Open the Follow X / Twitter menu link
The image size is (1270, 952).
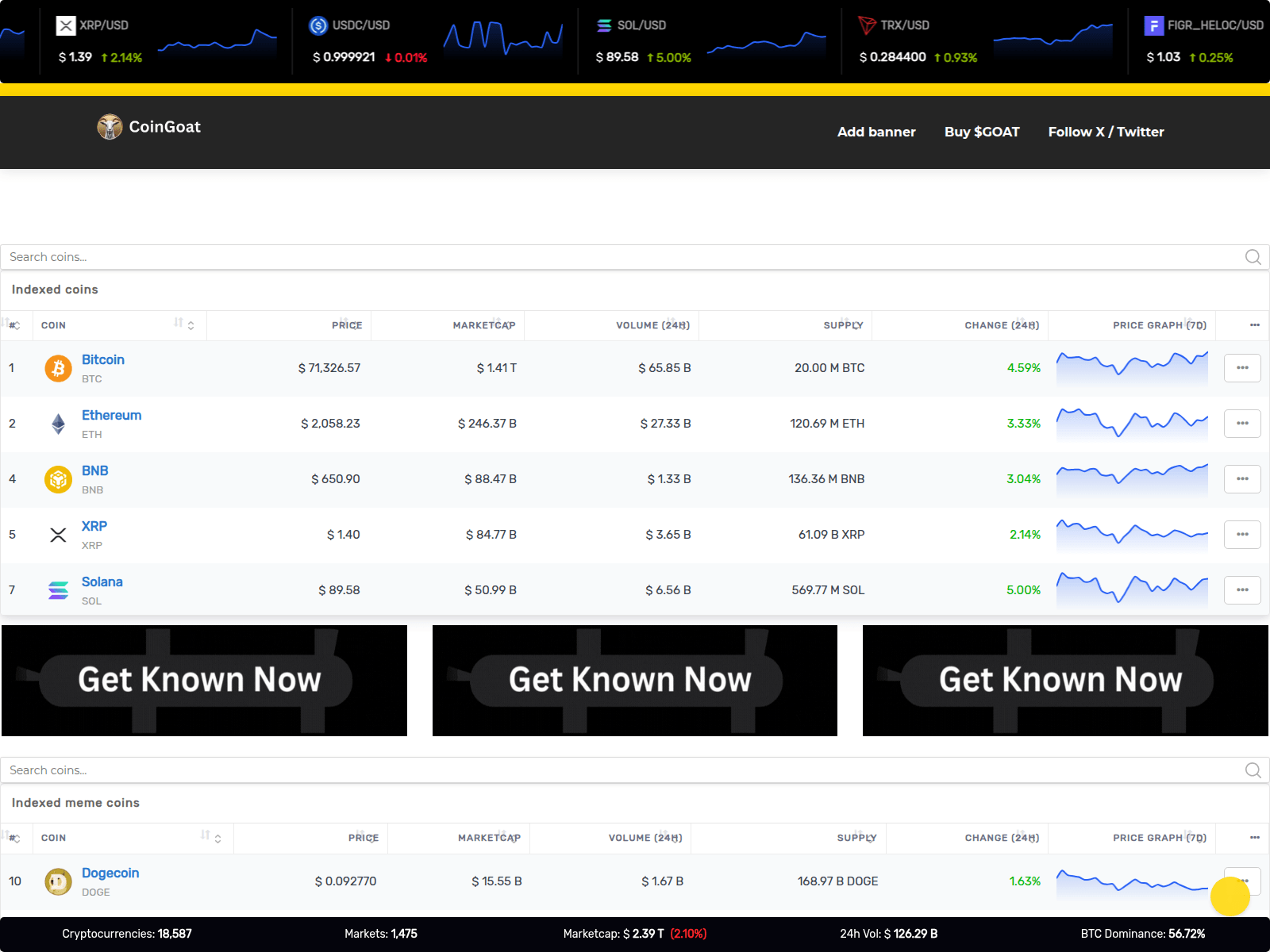coord(1106,132)
